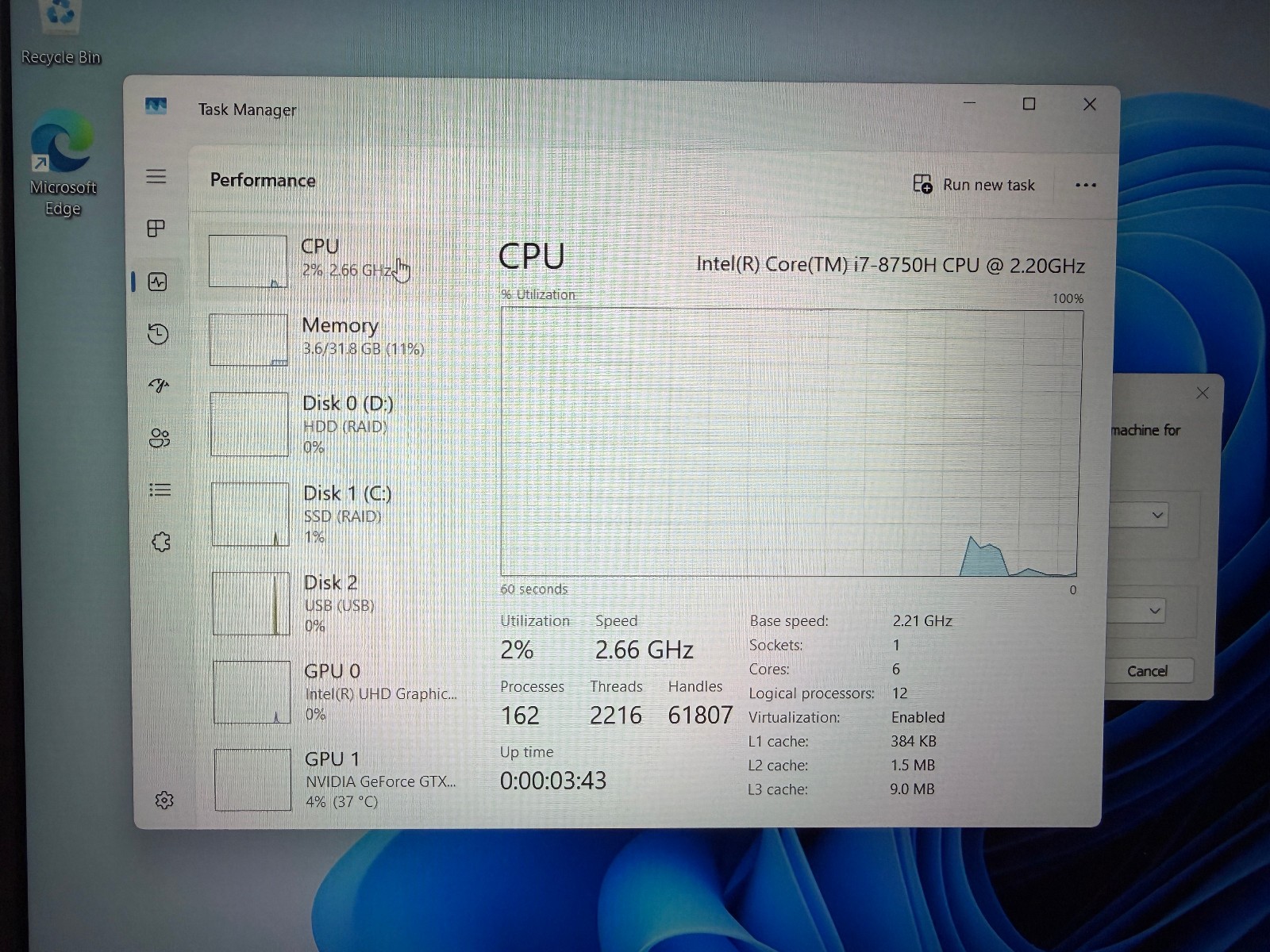The width and height of the screenshot is (1270, 952).
Task: Click the Handles count 61807
Action: click(700, 716)
